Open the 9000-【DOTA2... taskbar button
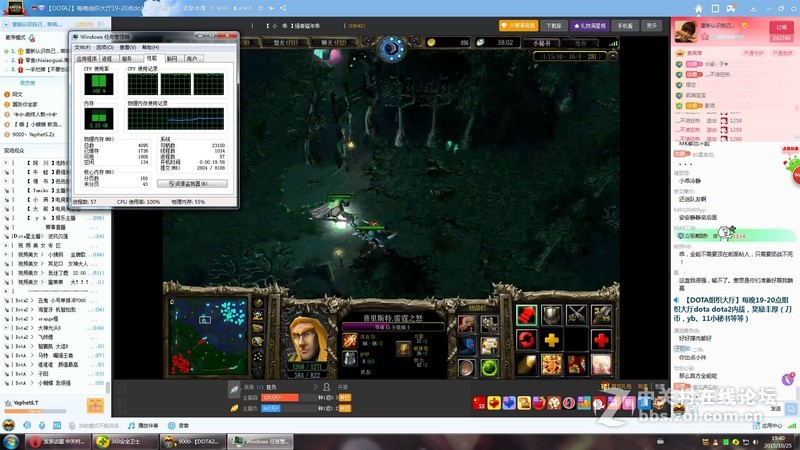The width and height of the screenshot is (800, 450). (x=191, y=441)
